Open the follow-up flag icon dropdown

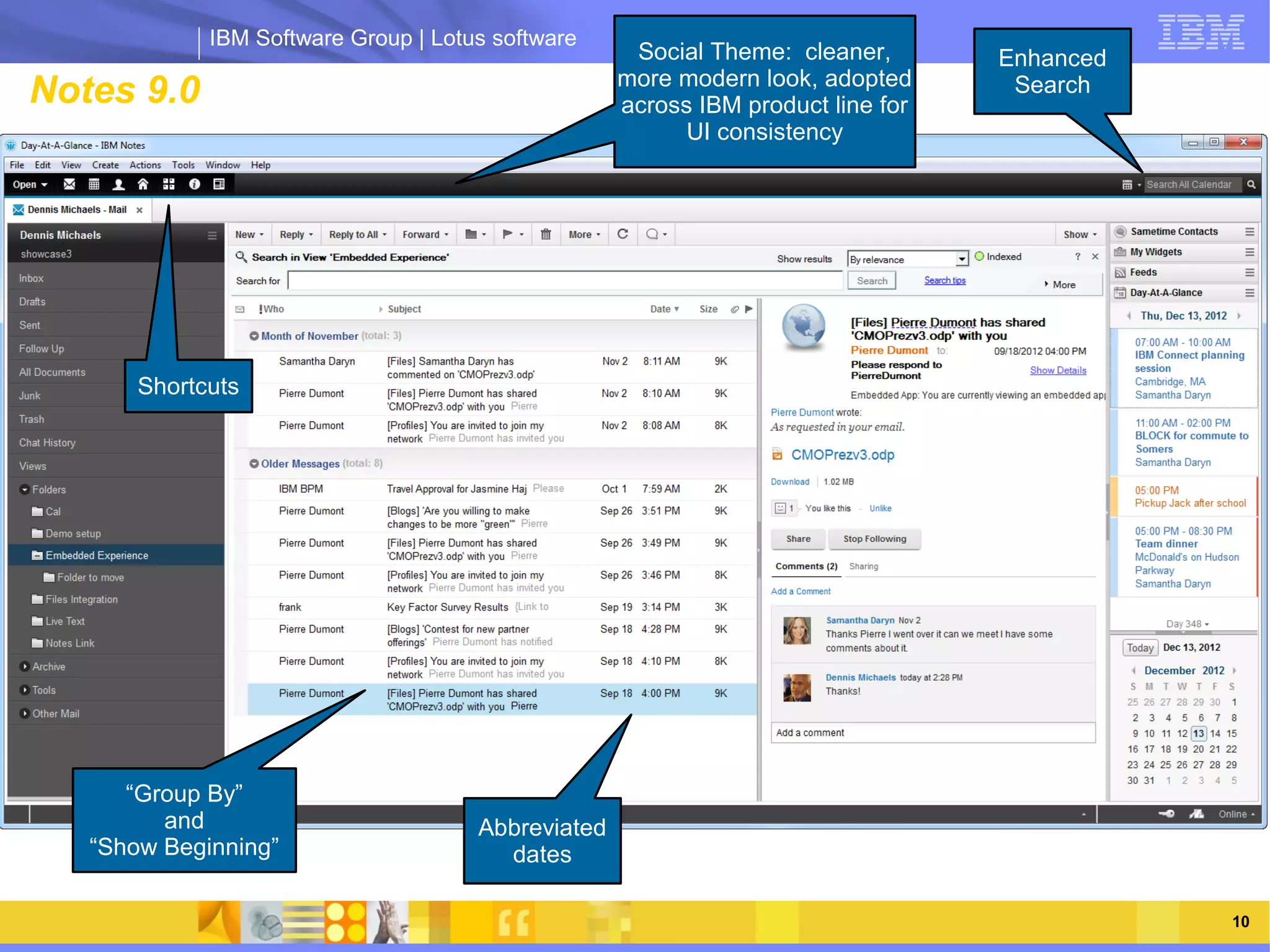(x=513, y=234)
